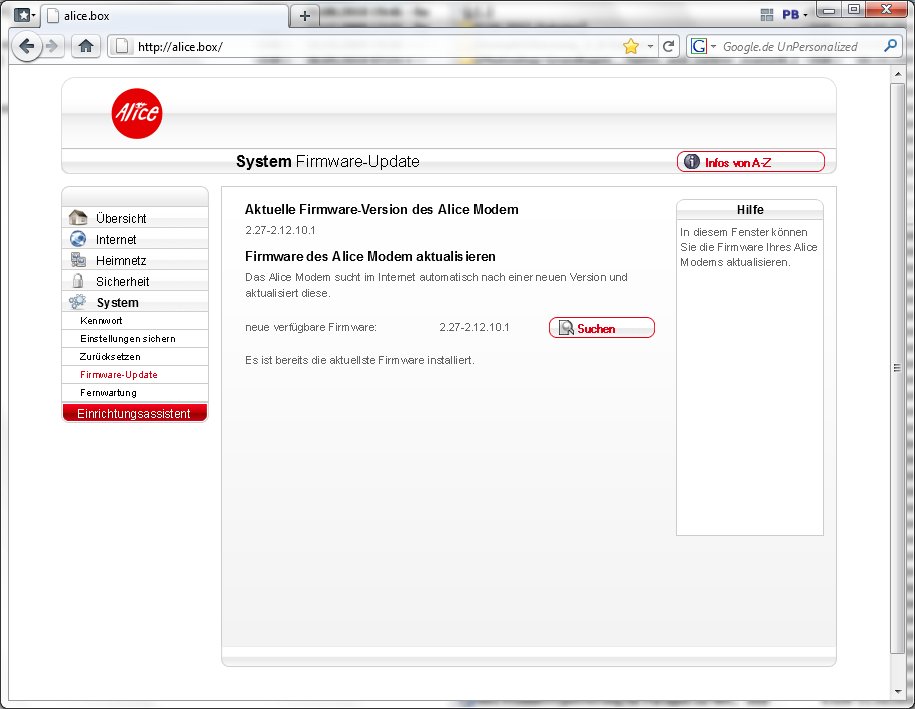Start the Einrichtungsassistent
This screenshot has width=915, height=709.
click(134, 413)
